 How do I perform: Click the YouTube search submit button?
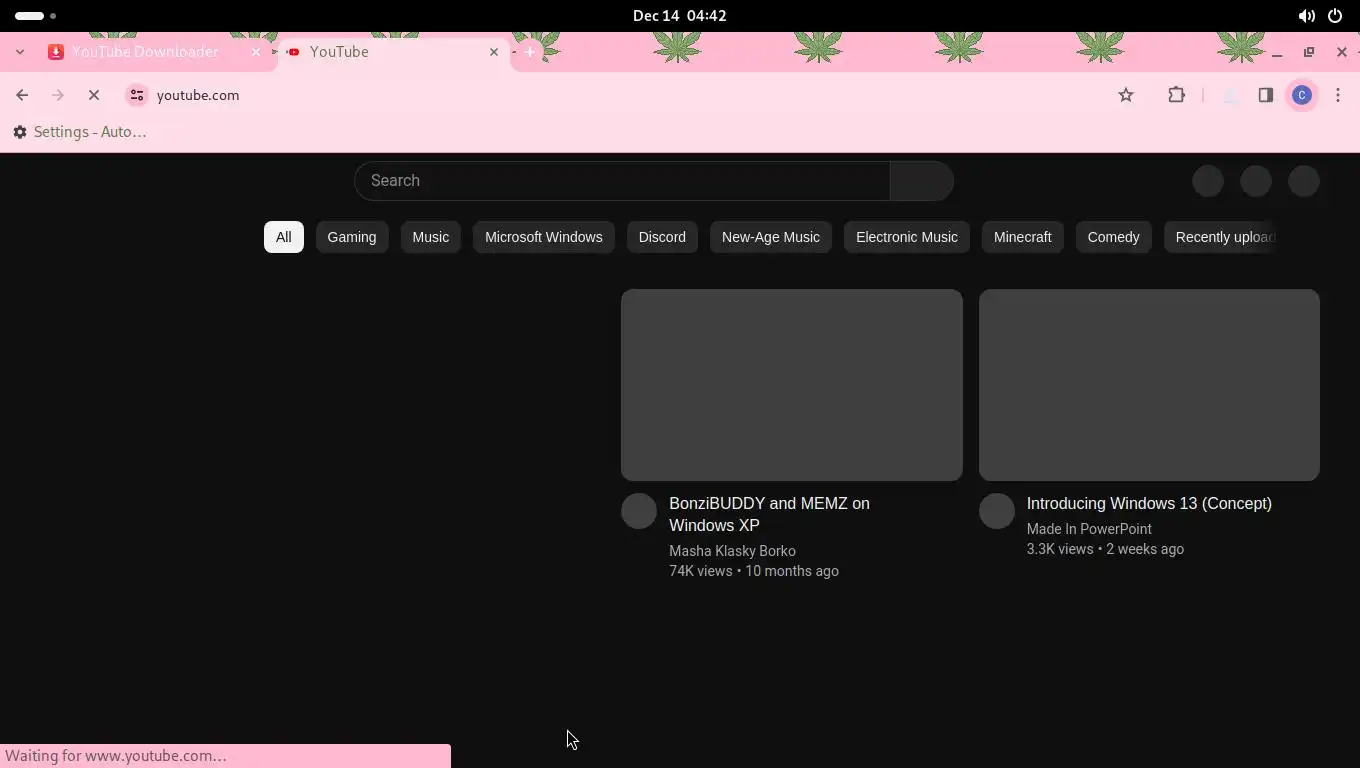pos(921,181)
